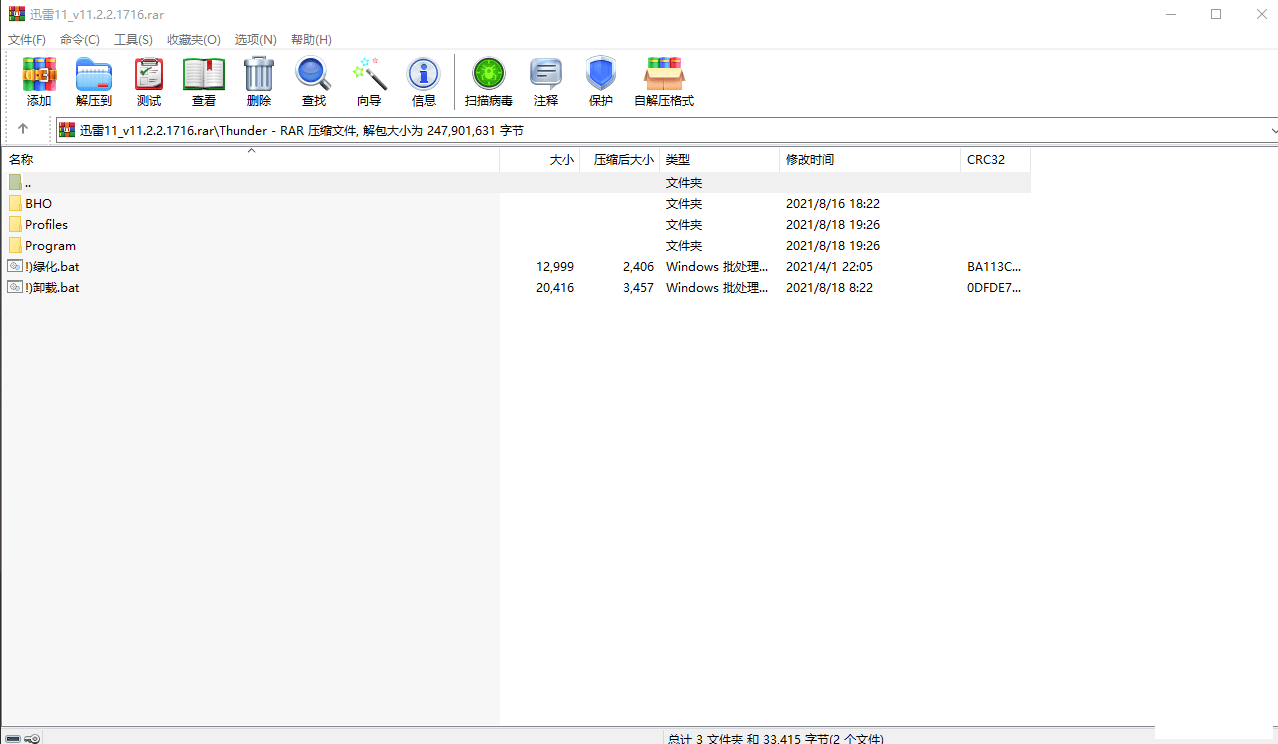Select the !)卸载.bat file name
The height and width of the screenshot is (744, 1278).
click(x=52, y=287)
